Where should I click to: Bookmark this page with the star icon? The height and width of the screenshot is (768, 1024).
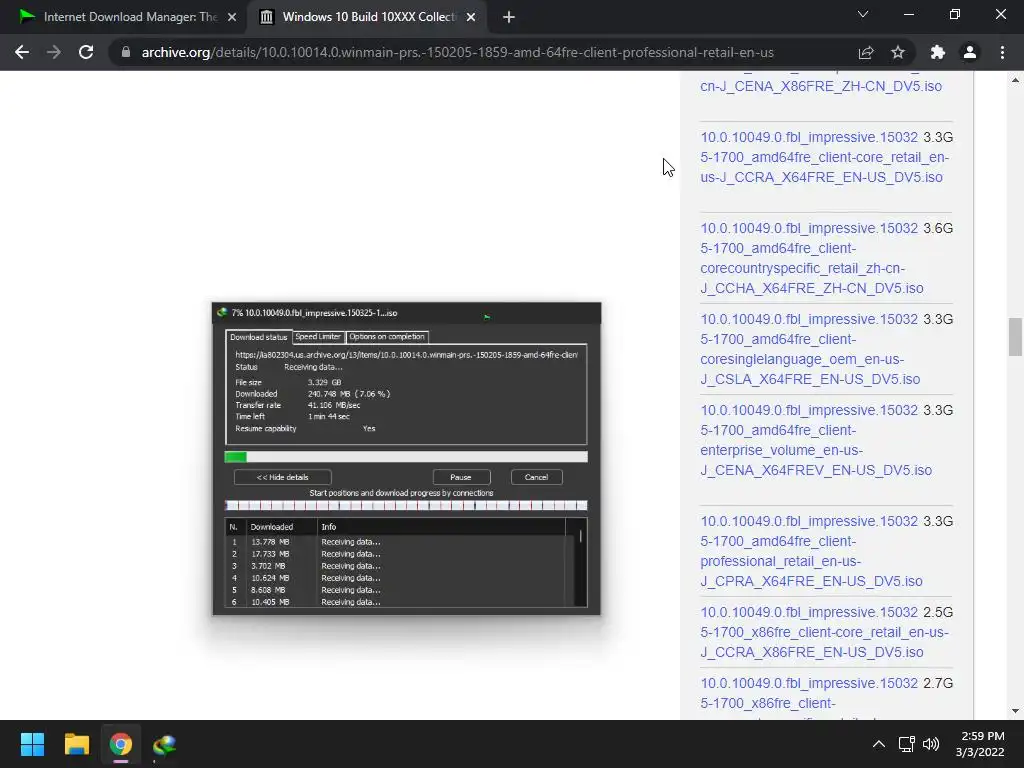tap(898, 52)
